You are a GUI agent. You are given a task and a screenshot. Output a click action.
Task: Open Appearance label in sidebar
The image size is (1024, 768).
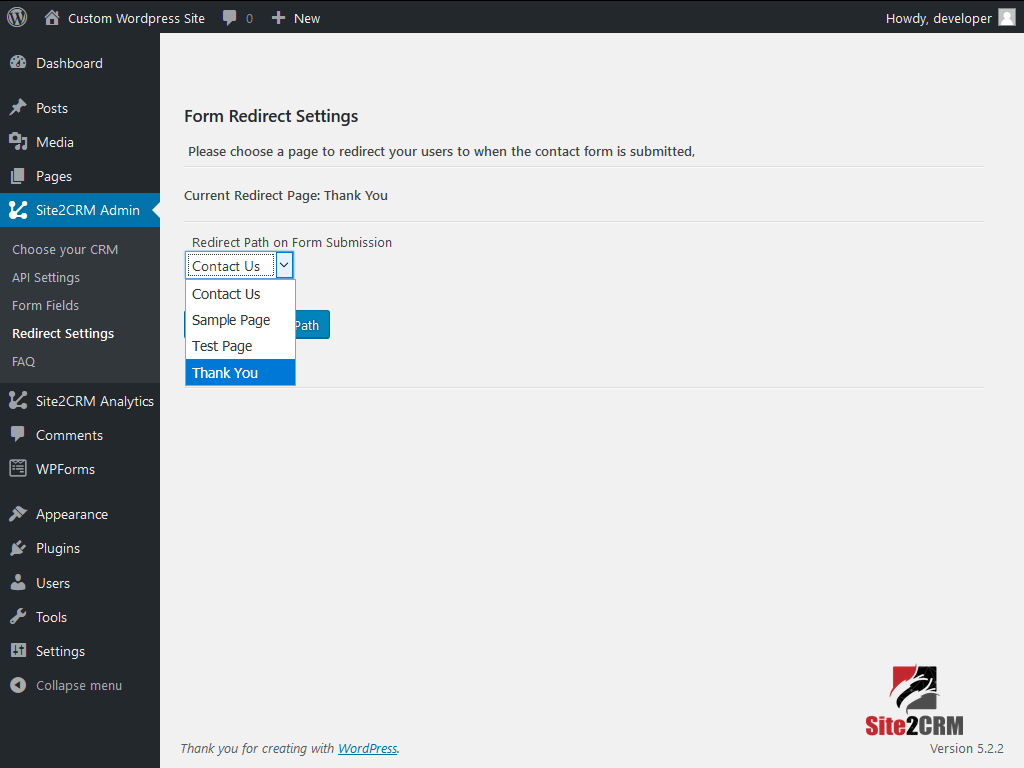[x=72, y=515]
